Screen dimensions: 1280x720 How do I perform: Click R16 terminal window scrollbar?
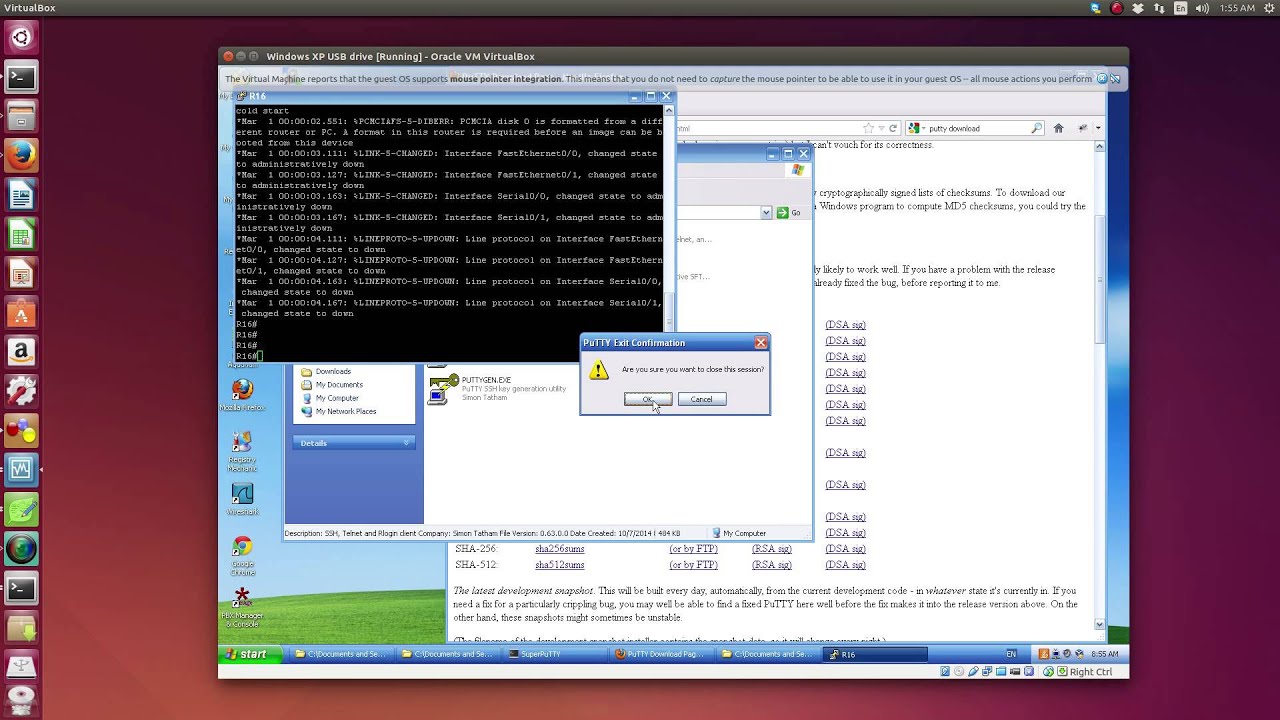click(670, 232)
